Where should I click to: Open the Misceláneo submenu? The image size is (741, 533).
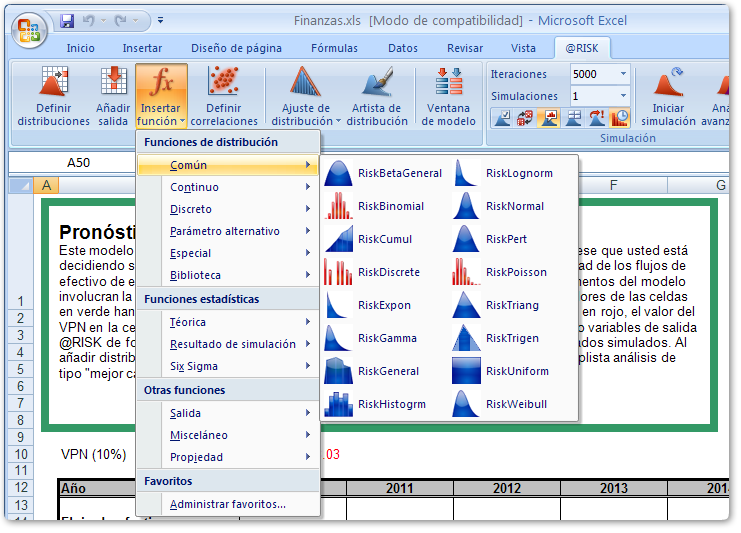click(228, 435)
